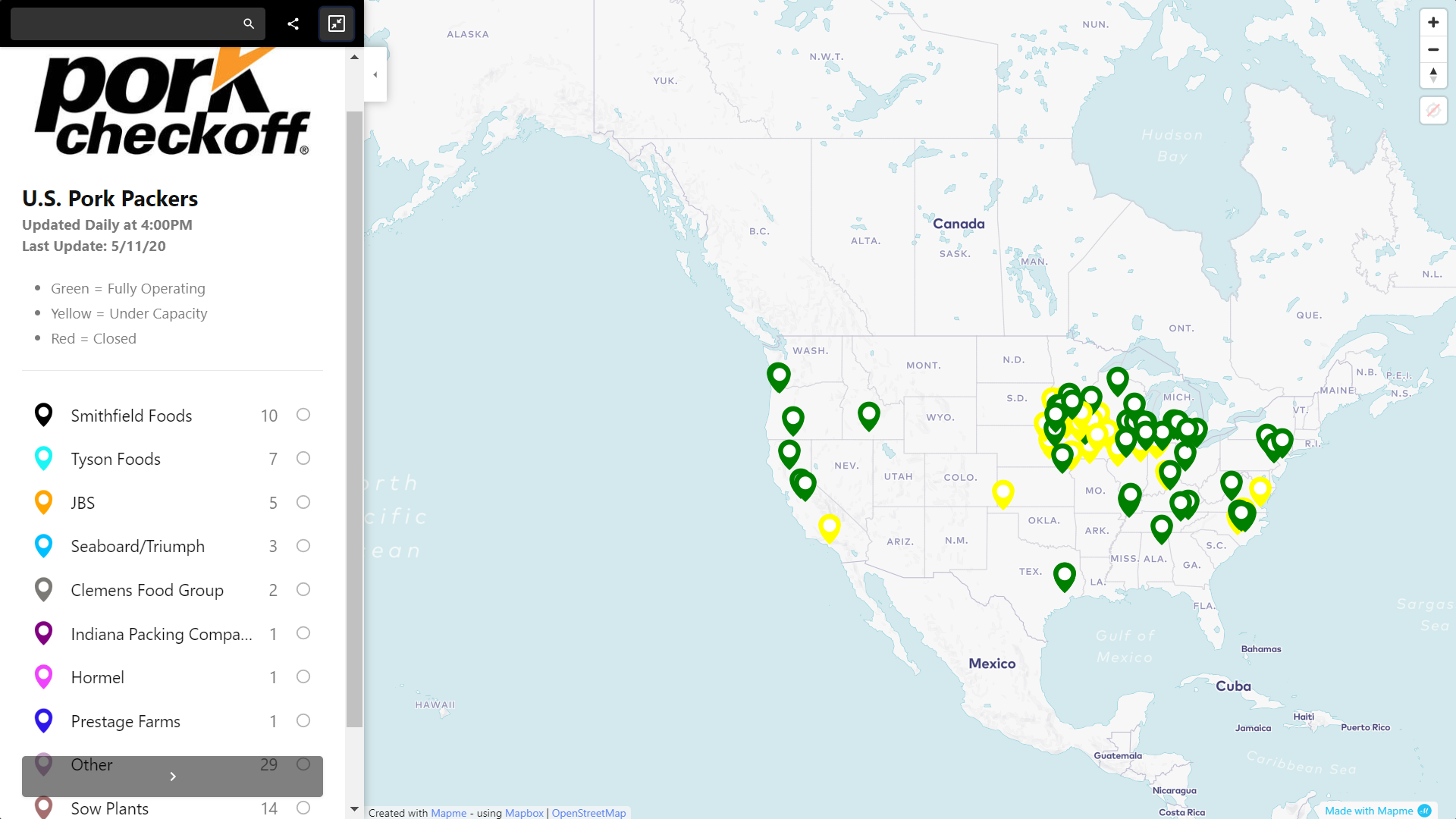Click the Made with Mapme badge
Screen dimensions: 1456x819
coord(1377,811)
